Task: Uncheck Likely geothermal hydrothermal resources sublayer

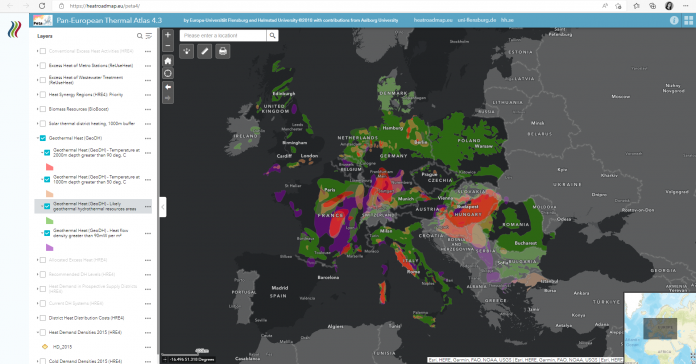Action: pos(47,206)
